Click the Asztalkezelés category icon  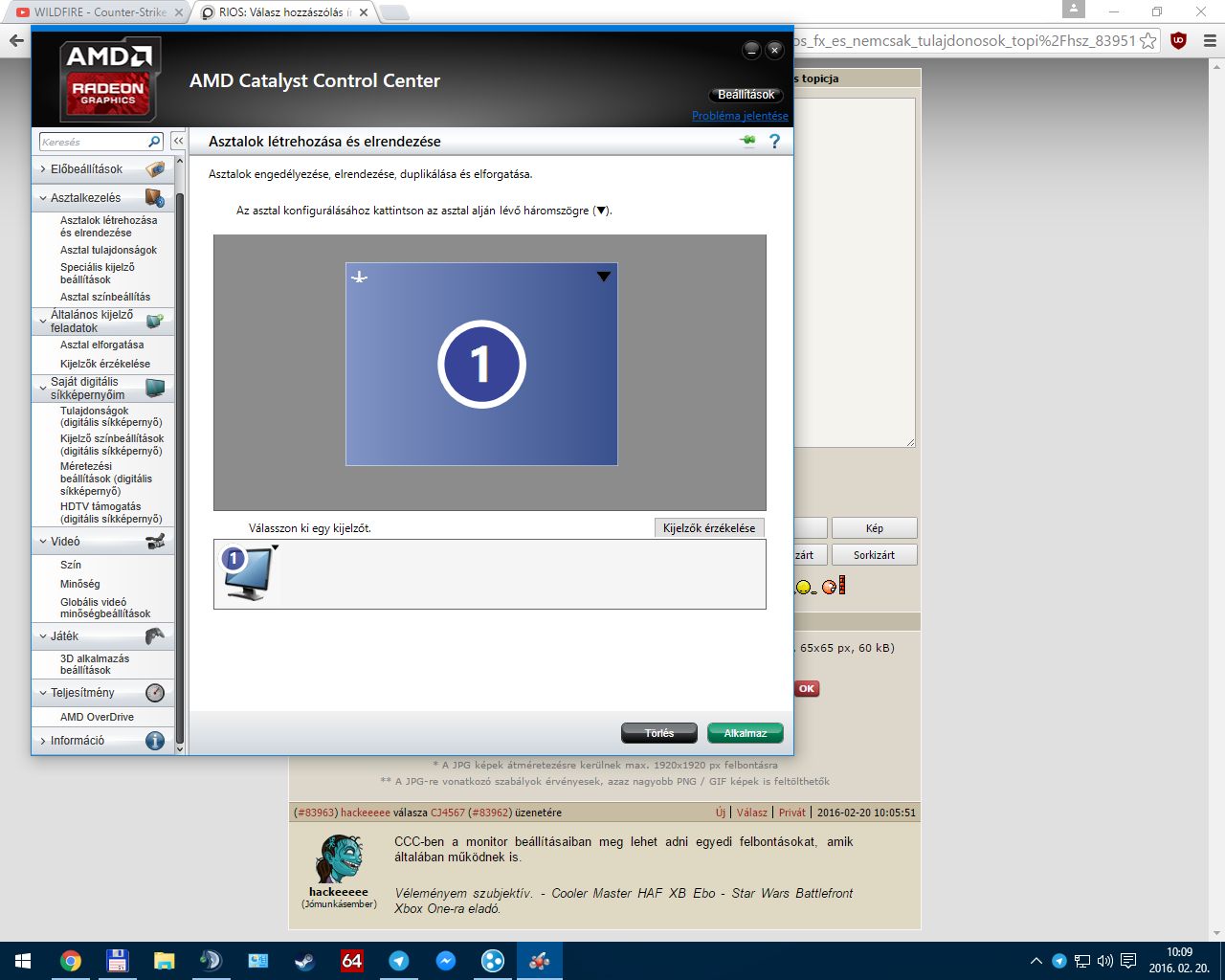[155, 197]
